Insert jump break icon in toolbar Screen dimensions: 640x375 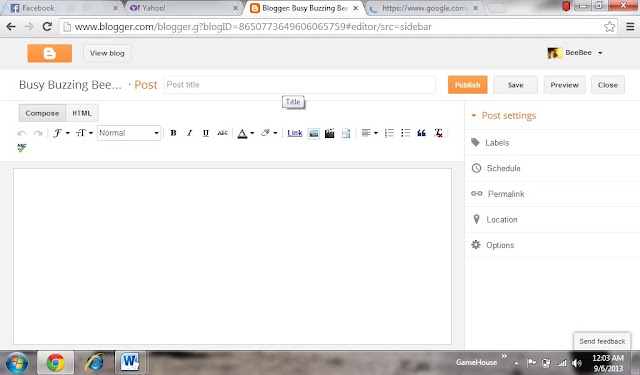(x=346, y=133)
